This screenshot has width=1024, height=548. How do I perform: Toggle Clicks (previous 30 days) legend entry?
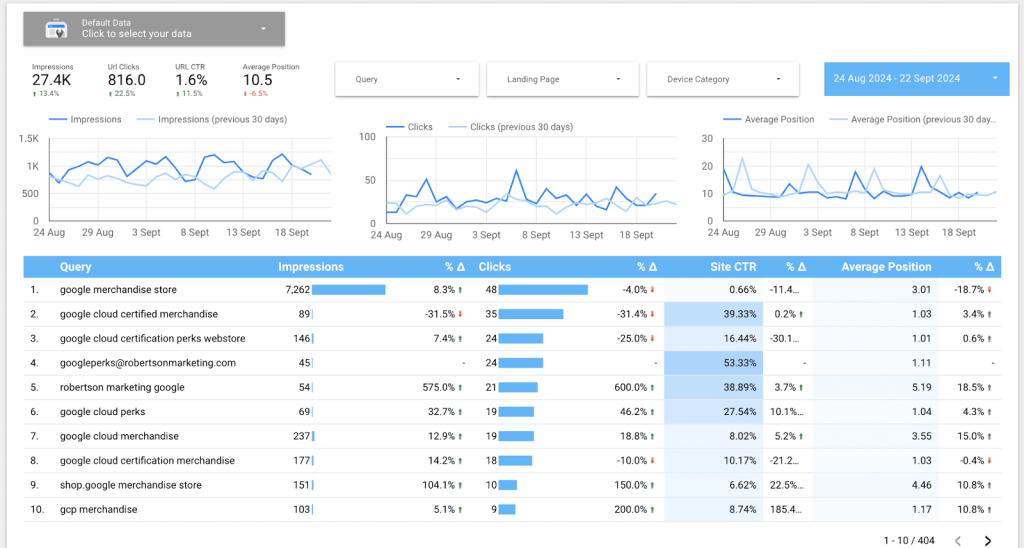(x=511, y=127)
